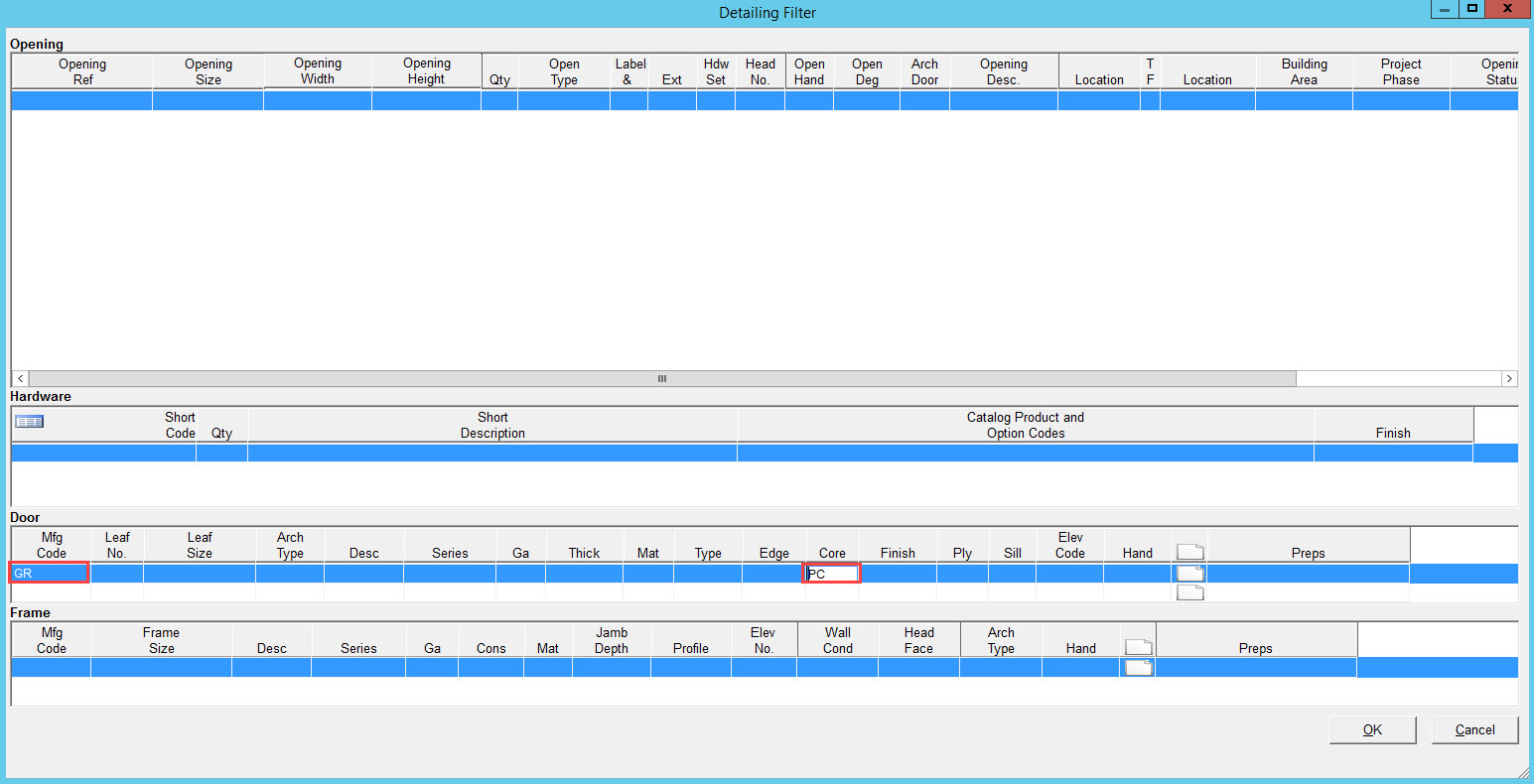Click the Head No. column header

coord(761,71)
